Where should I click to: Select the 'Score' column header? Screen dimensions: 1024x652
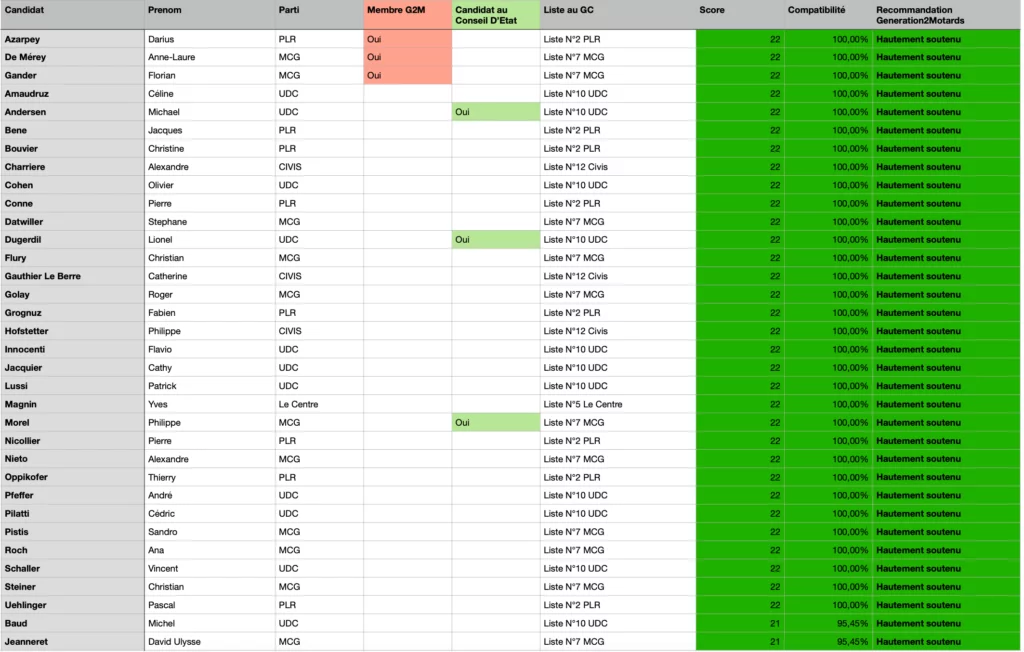coord(712,10)
